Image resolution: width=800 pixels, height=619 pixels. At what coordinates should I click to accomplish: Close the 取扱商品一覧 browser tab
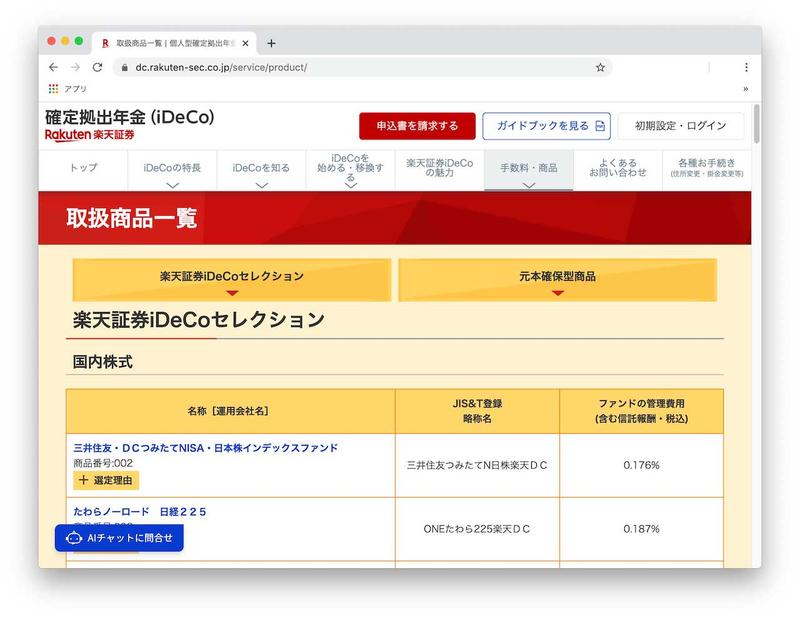(245, 43)
